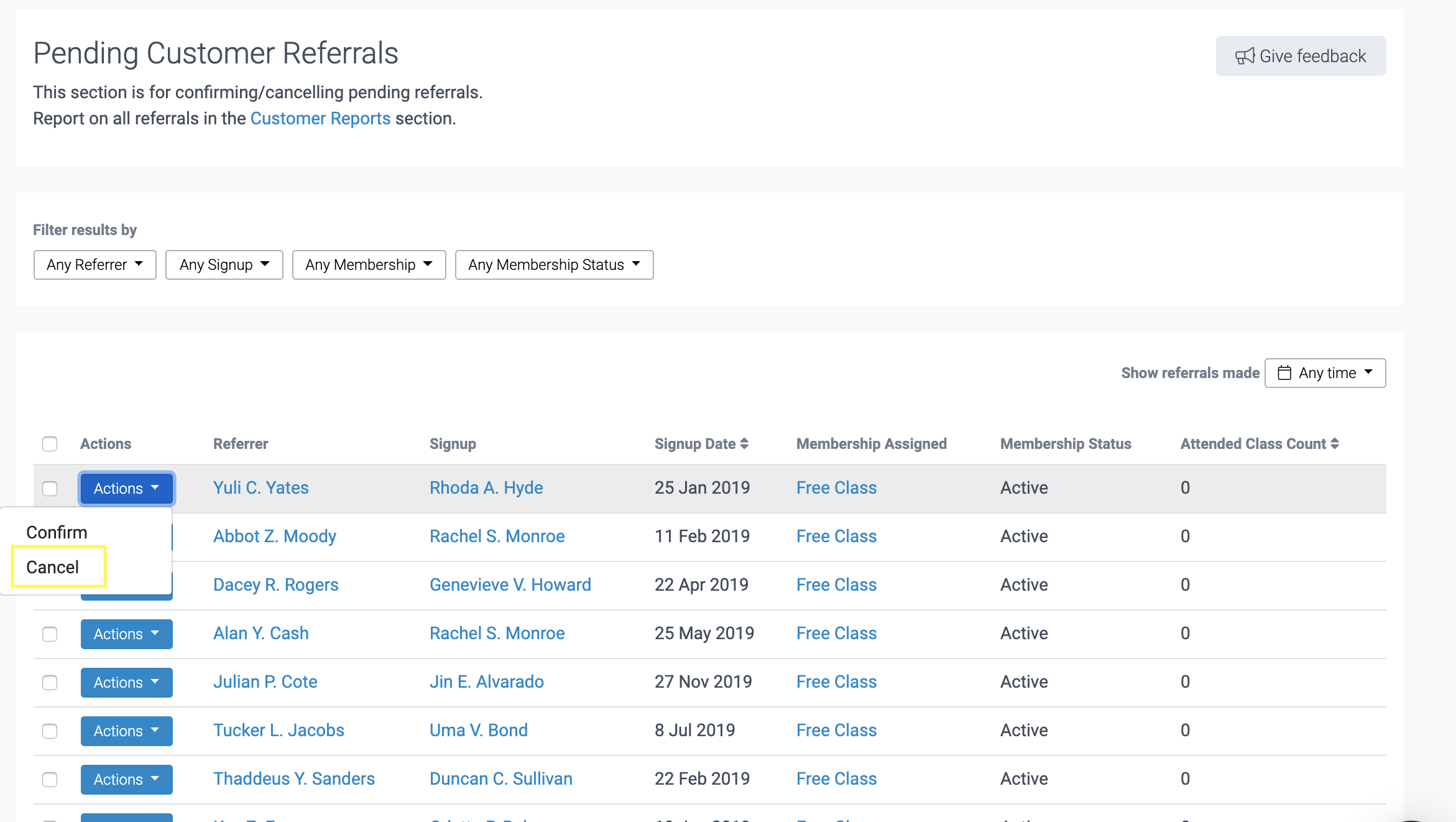Expand the Any Signup filter dropdown
1456x822 pixels.
[224, 265]
